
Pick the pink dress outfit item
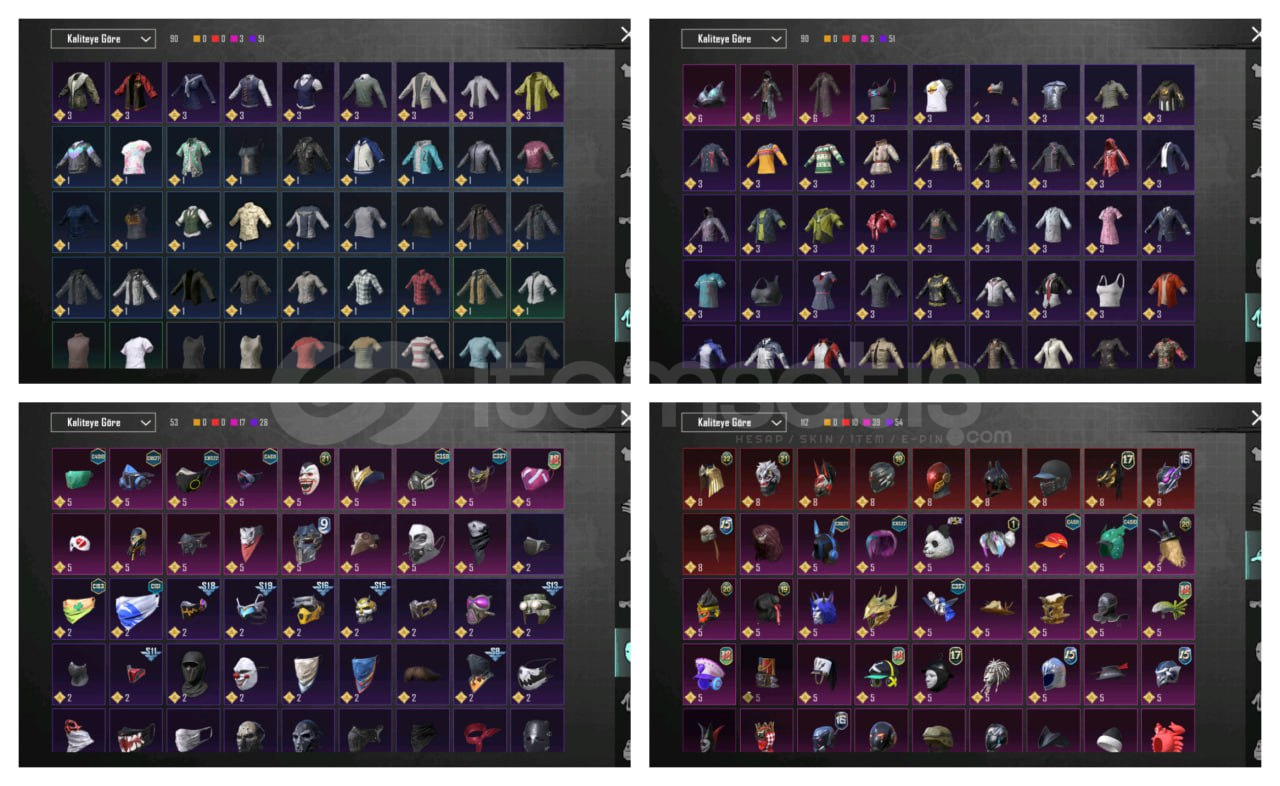tap(1111, 223)
